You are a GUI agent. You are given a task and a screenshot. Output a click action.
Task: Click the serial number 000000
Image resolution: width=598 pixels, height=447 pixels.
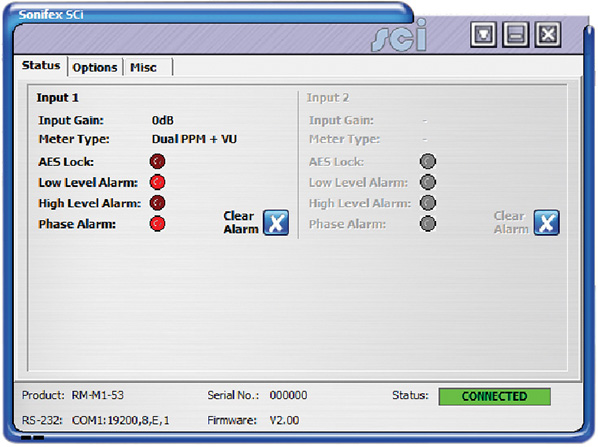coord(288,395)
